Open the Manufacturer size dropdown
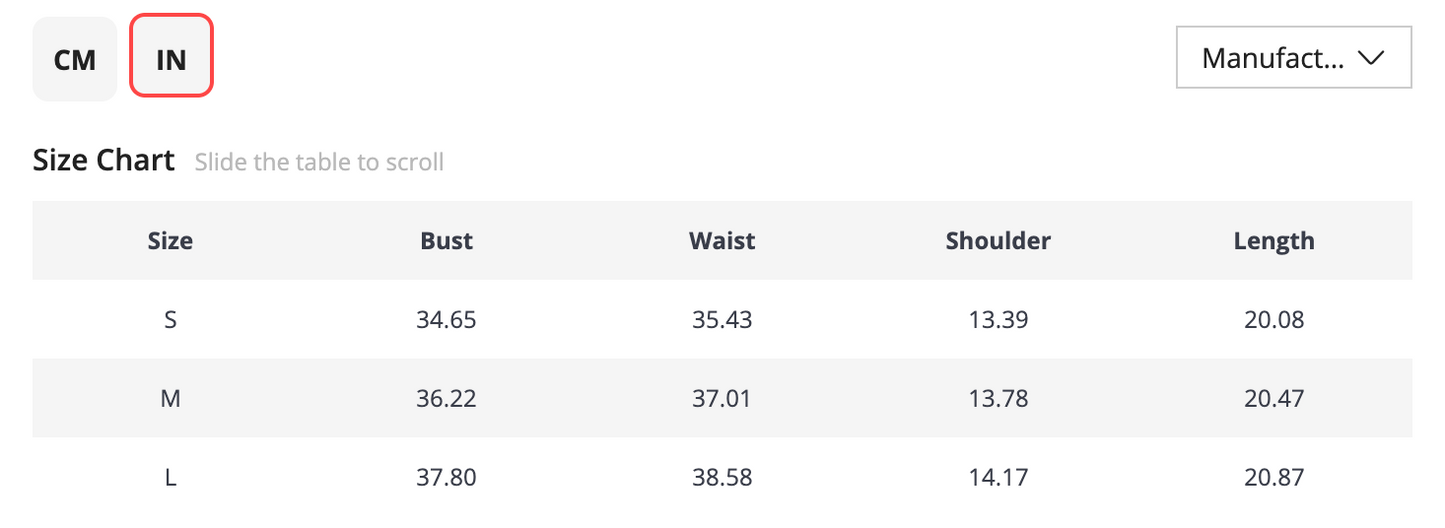1445x528 pixels. pyautogui.click(x=1294, y=58)
